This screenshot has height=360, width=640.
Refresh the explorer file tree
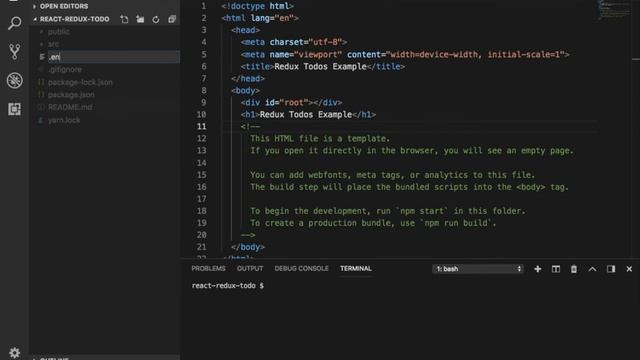156,19
